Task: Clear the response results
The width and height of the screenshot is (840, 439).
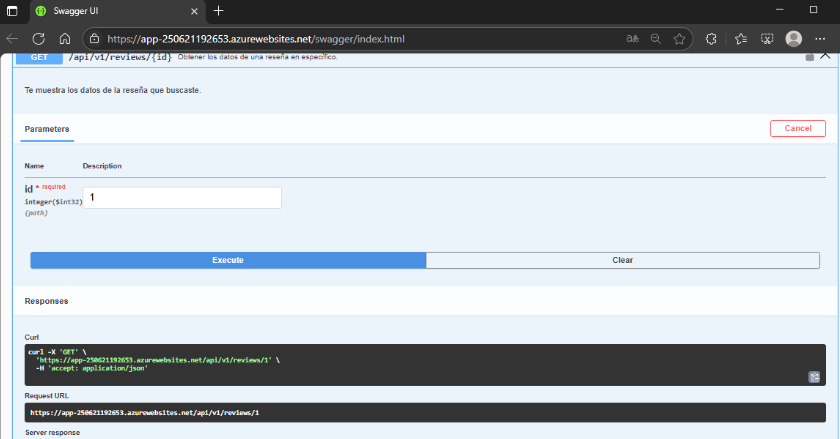Action: coord(622,260)
